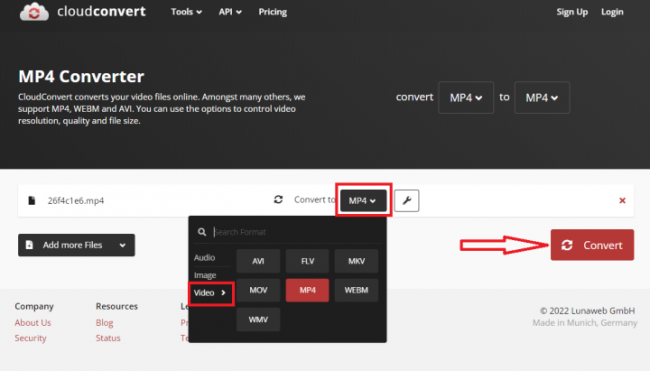Screen dimensions: 650x371
Task: Open the Blog link
Action: pyautogui.click(x=104, y=323)
